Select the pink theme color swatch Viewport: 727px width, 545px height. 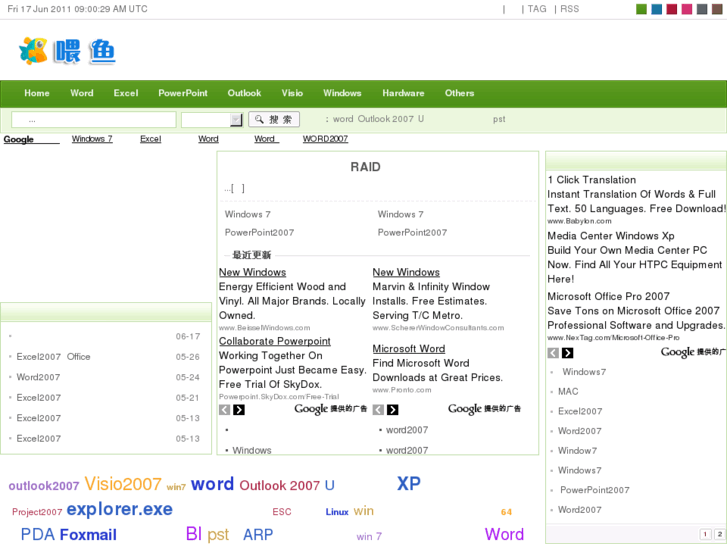[x=687, y=9]
